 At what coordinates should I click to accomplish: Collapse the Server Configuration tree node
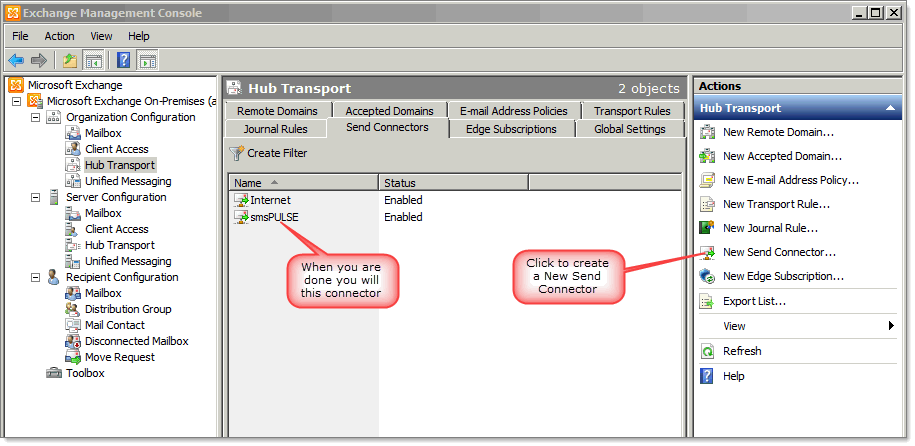(x=36, y=197)
